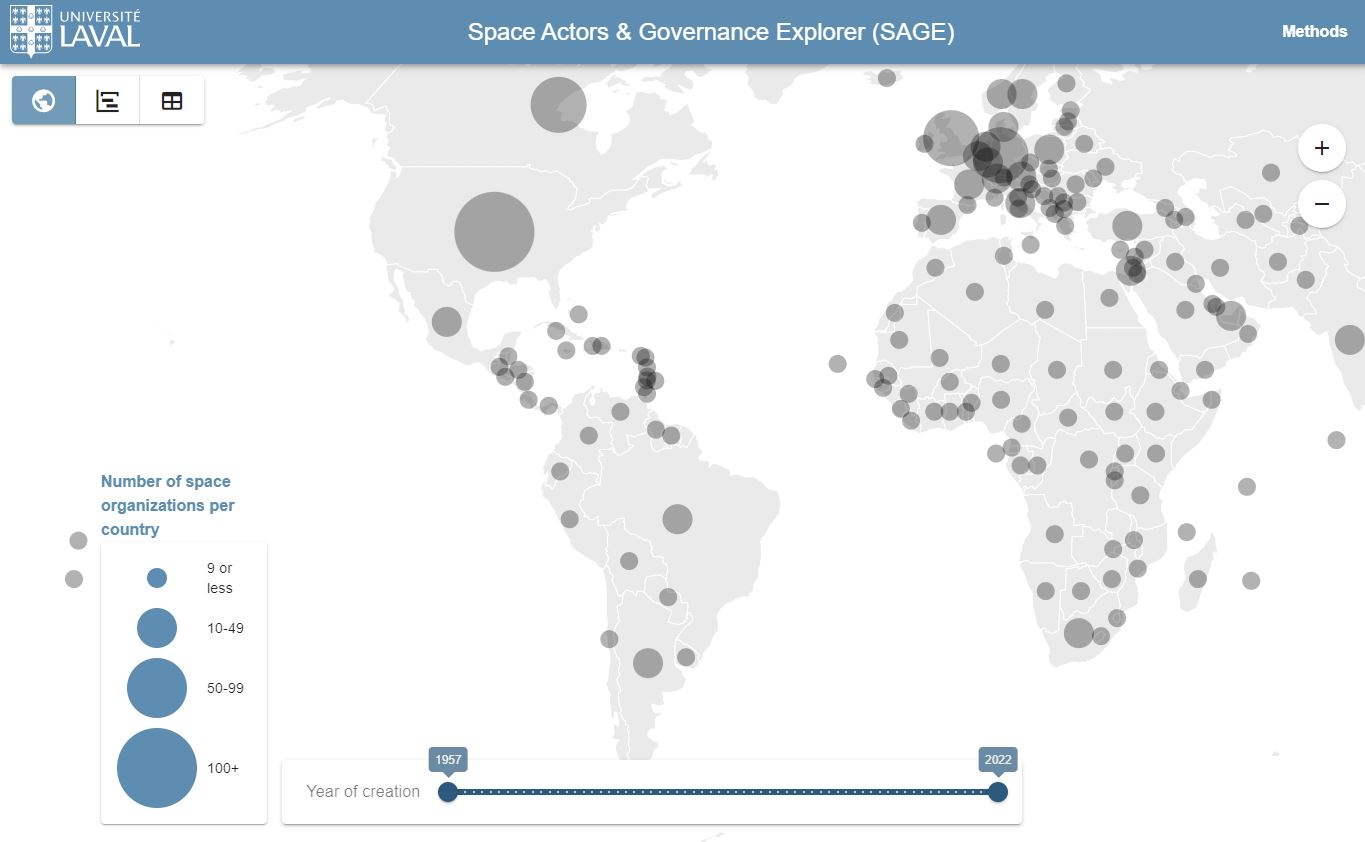Image resolution: width=1365 pixels, height=842 pixels.
Task: Select the large United States bubble
Action: (x=494, y=232)
